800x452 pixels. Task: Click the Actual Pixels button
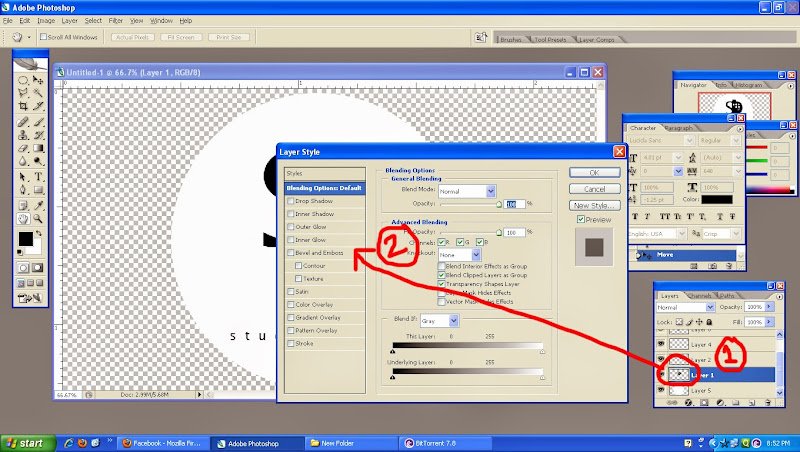coord(132,37)
